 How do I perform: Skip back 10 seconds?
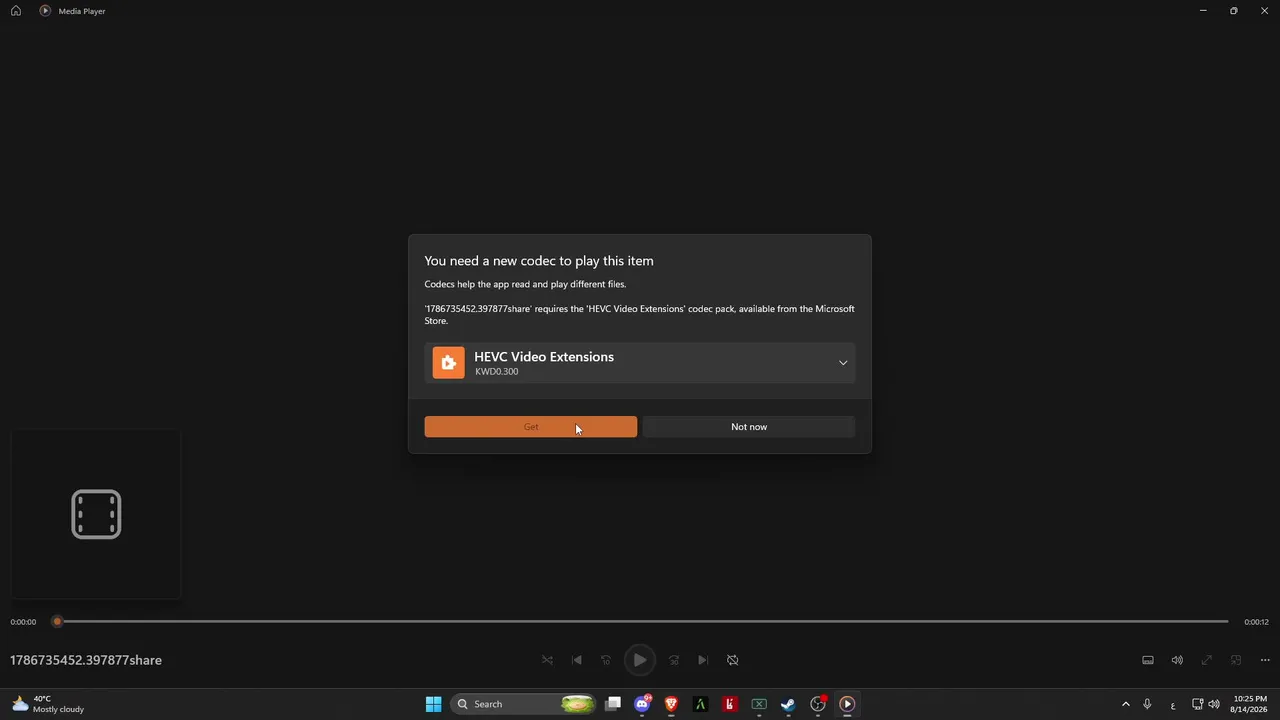pyautogui.click(x=606, y=660)
